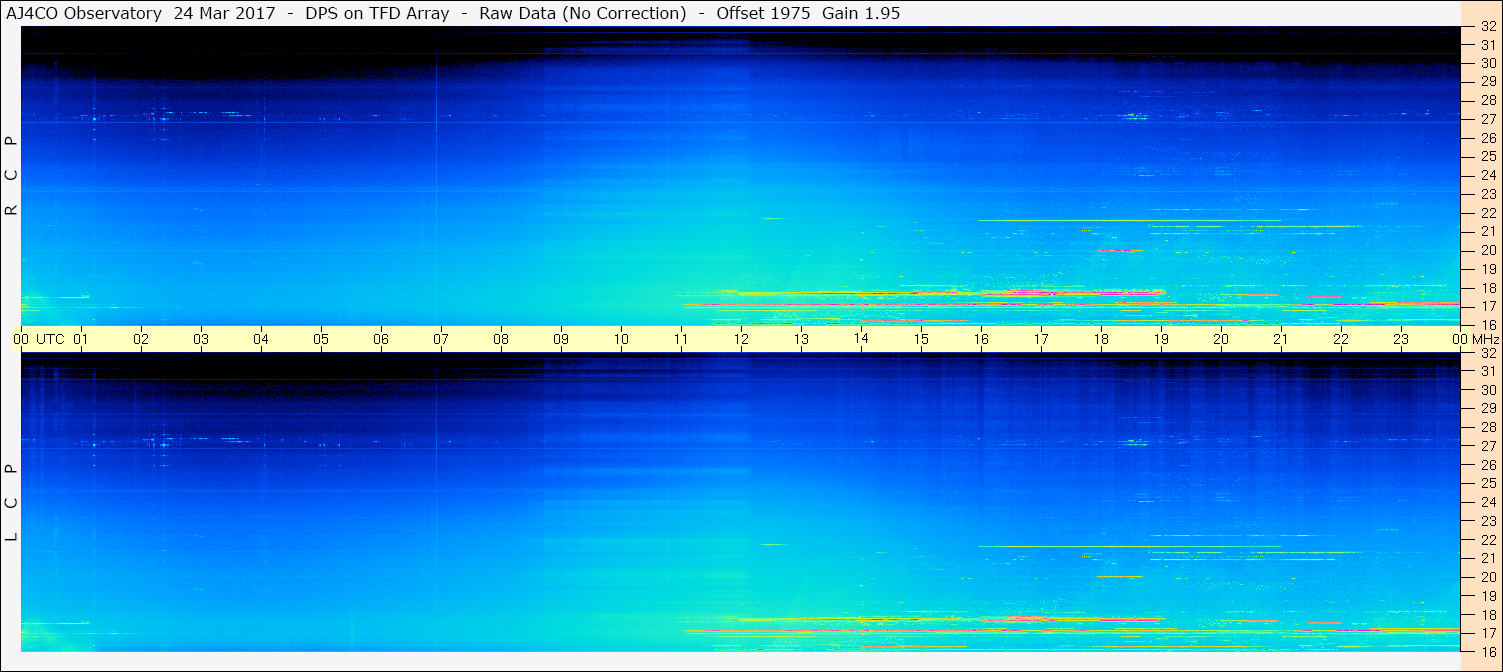Select the 16 MHz label on LCP scale
Image resolution: width=1503 pixels, height=672 pixels.
point(1487,651)
